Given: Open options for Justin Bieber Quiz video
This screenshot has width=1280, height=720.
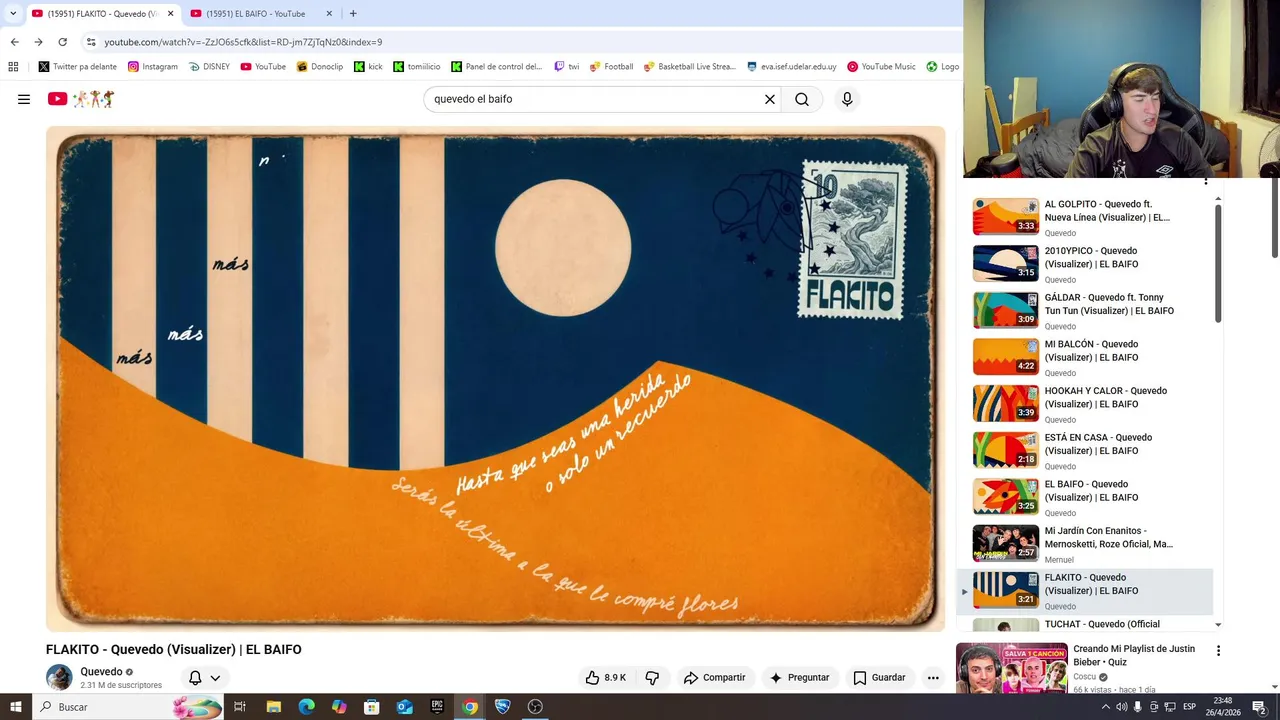Looking at the screenshot, I should (x=1218, y=651).
